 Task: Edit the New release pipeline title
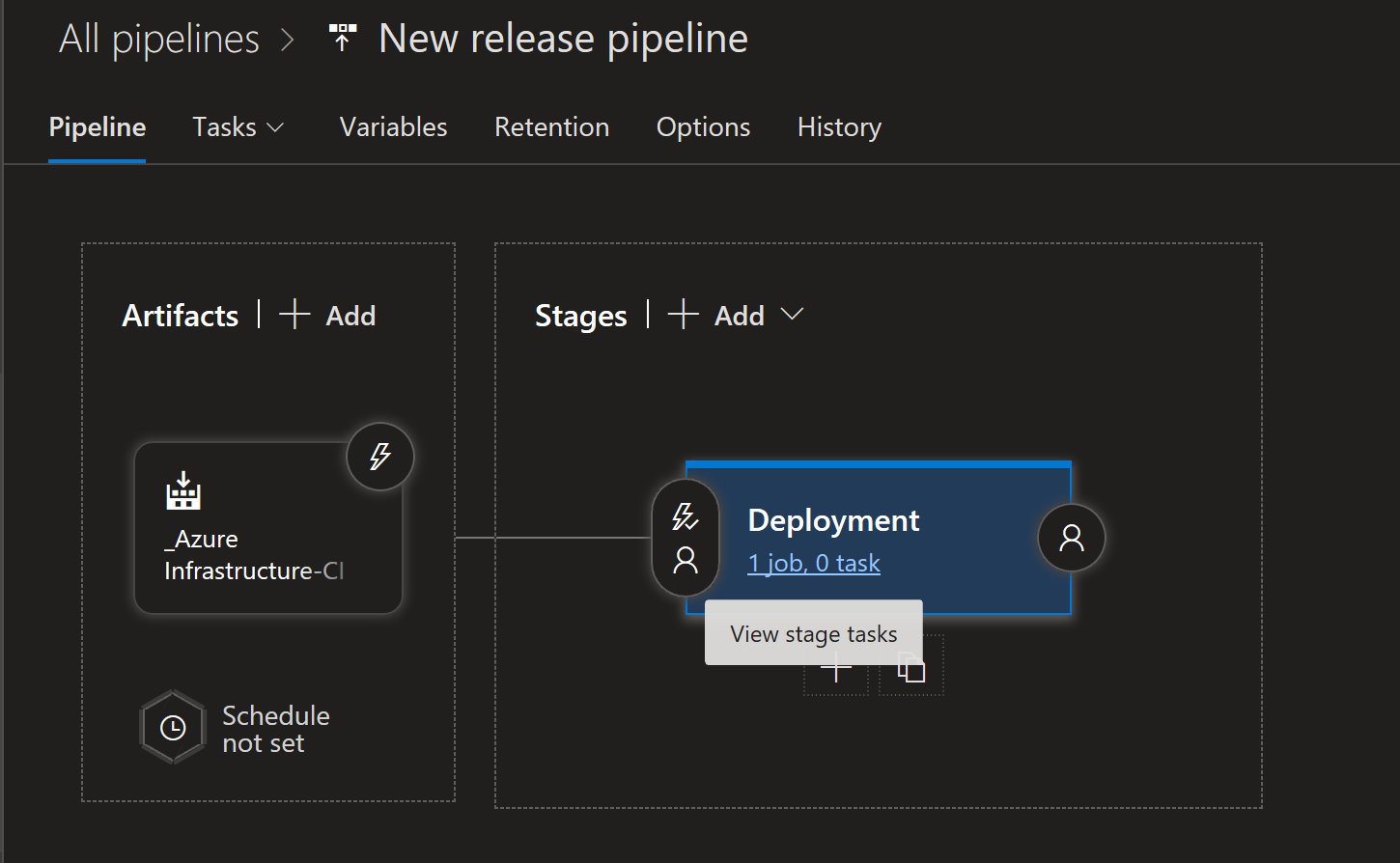(563, 40)
